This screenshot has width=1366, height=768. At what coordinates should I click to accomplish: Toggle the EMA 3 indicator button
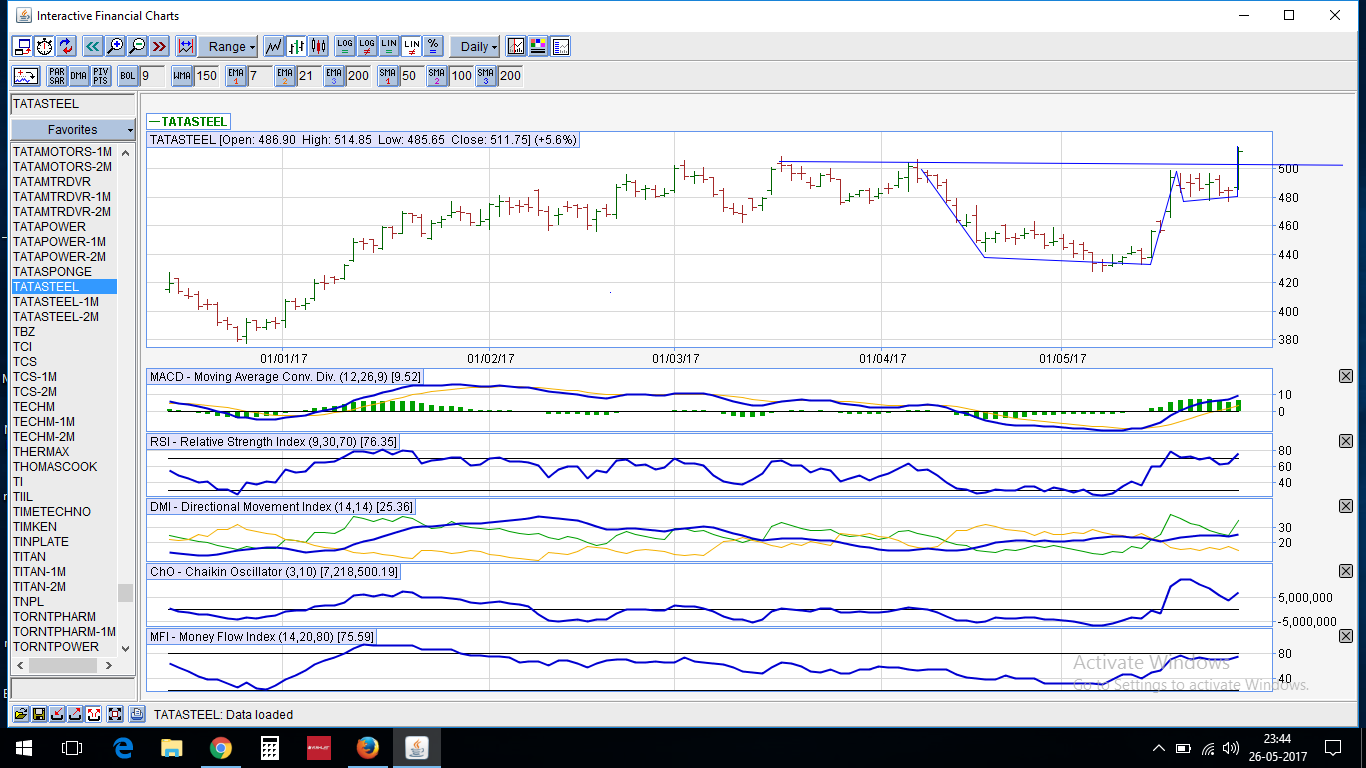pyautogui.click(x=334, y=76)
